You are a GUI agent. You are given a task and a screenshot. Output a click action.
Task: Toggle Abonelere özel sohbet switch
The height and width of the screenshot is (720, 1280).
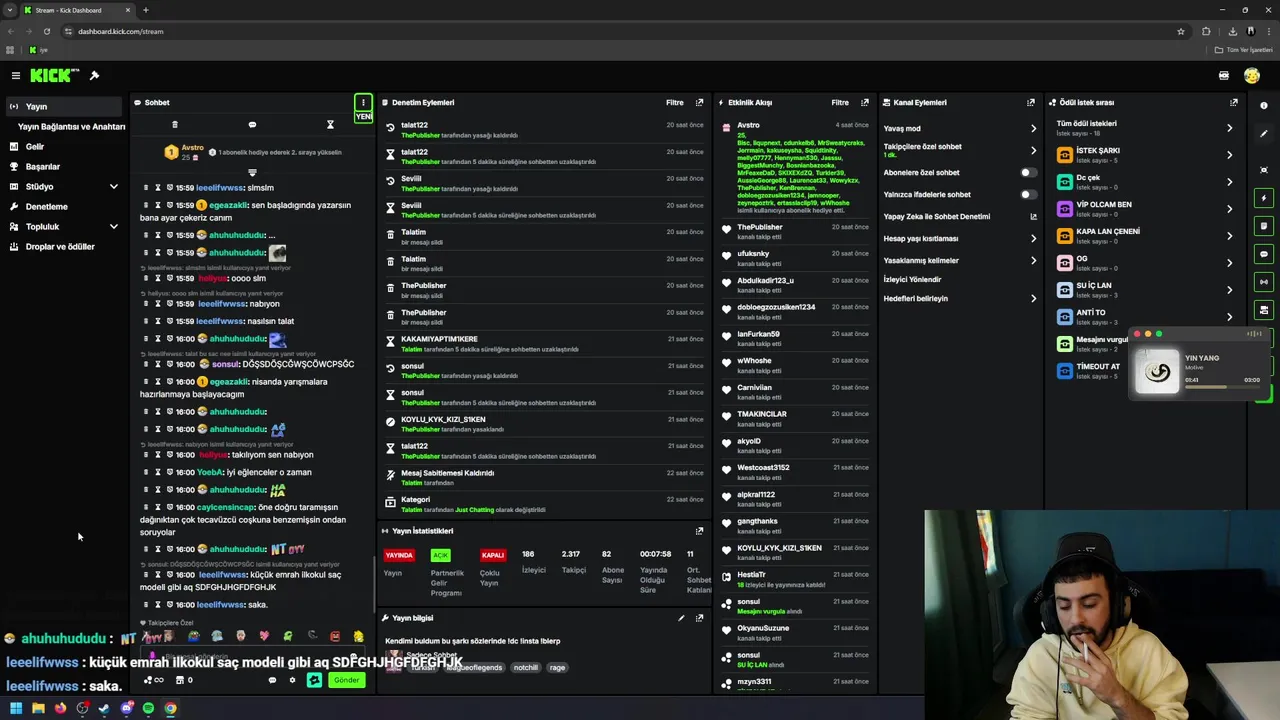(1028, 172)
